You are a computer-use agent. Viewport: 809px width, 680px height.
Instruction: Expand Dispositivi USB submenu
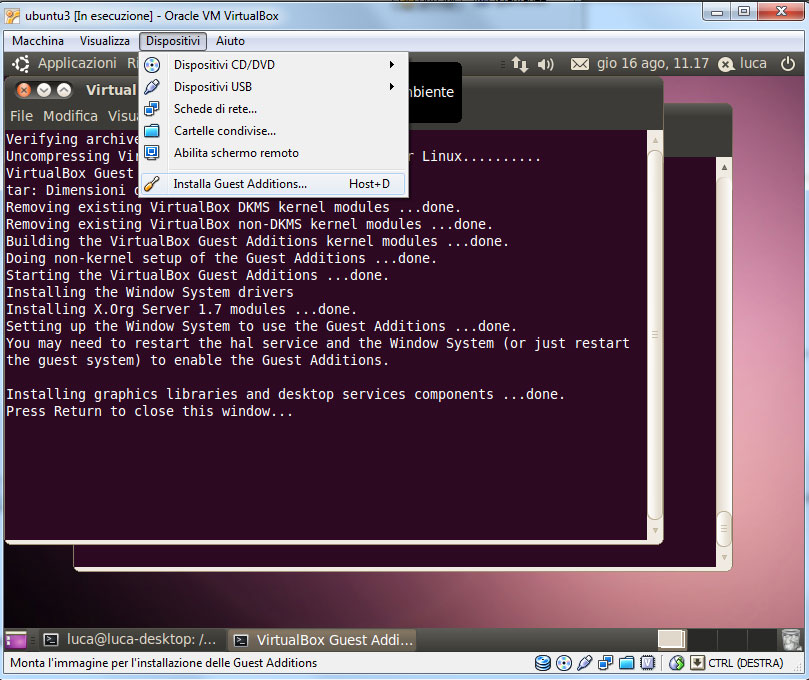click(273, 87)
